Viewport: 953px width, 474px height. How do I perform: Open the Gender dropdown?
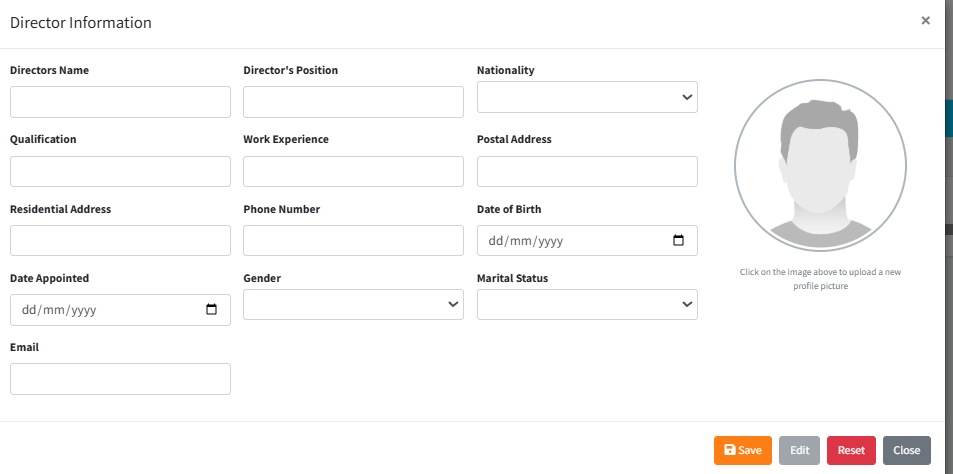(x=353, y=305)
